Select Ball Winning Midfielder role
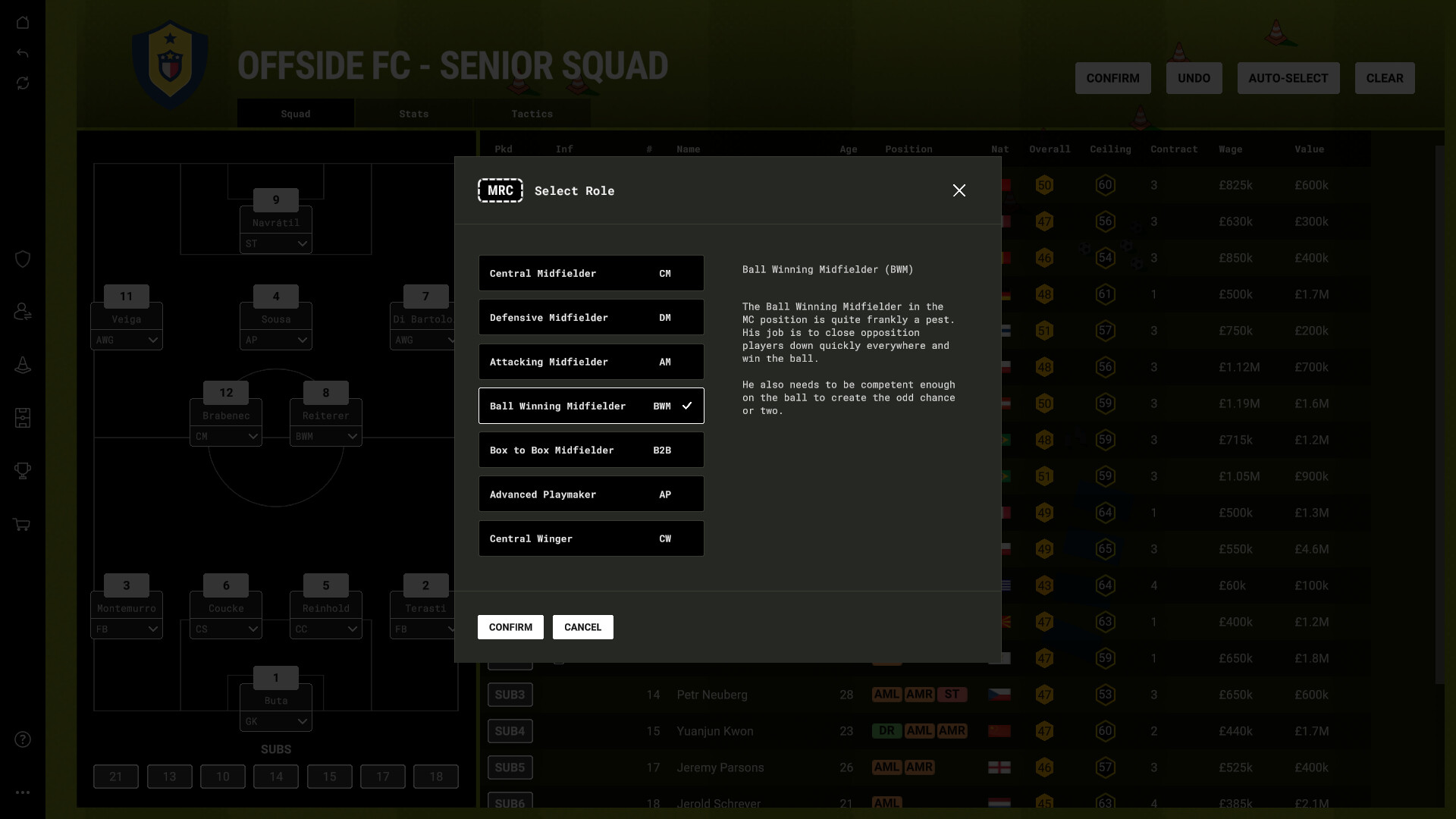The height and width of the screenshot is (819, 1456). point(590,405)
